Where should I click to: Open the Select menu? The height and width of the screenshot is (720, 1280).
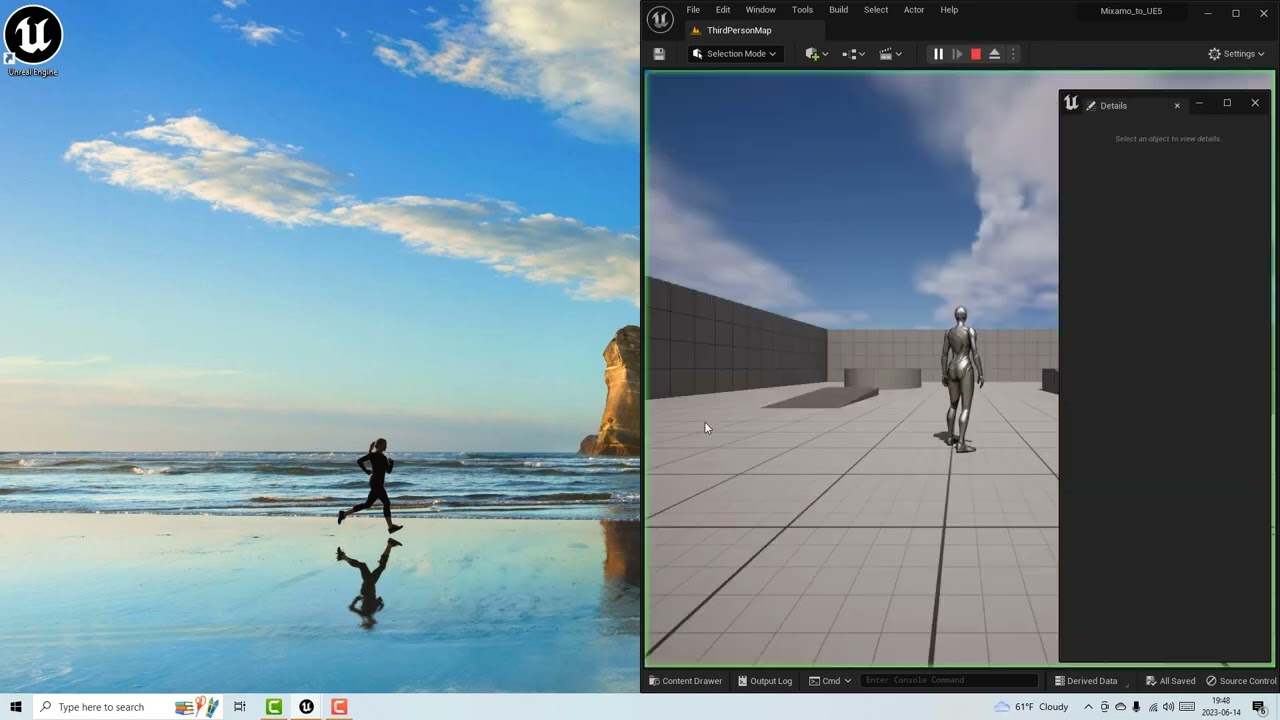coord(876,10)
